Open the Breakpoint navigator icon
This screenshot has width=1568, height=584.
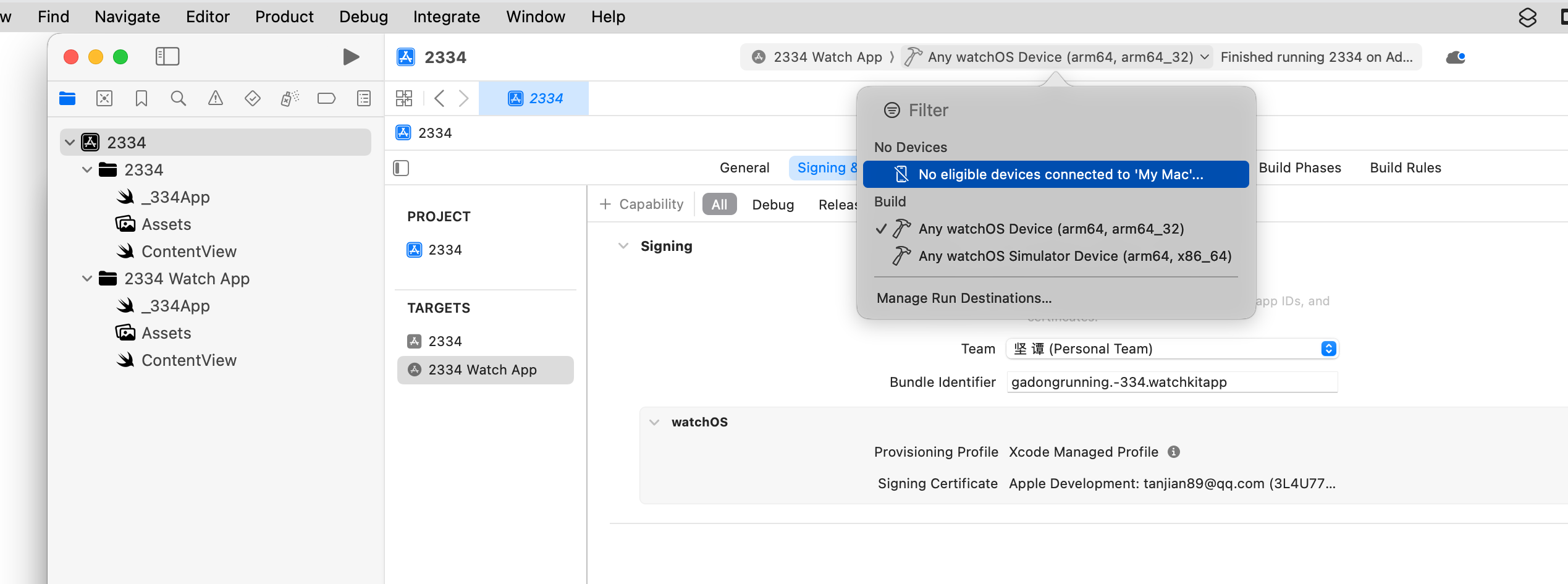point(326,98)
